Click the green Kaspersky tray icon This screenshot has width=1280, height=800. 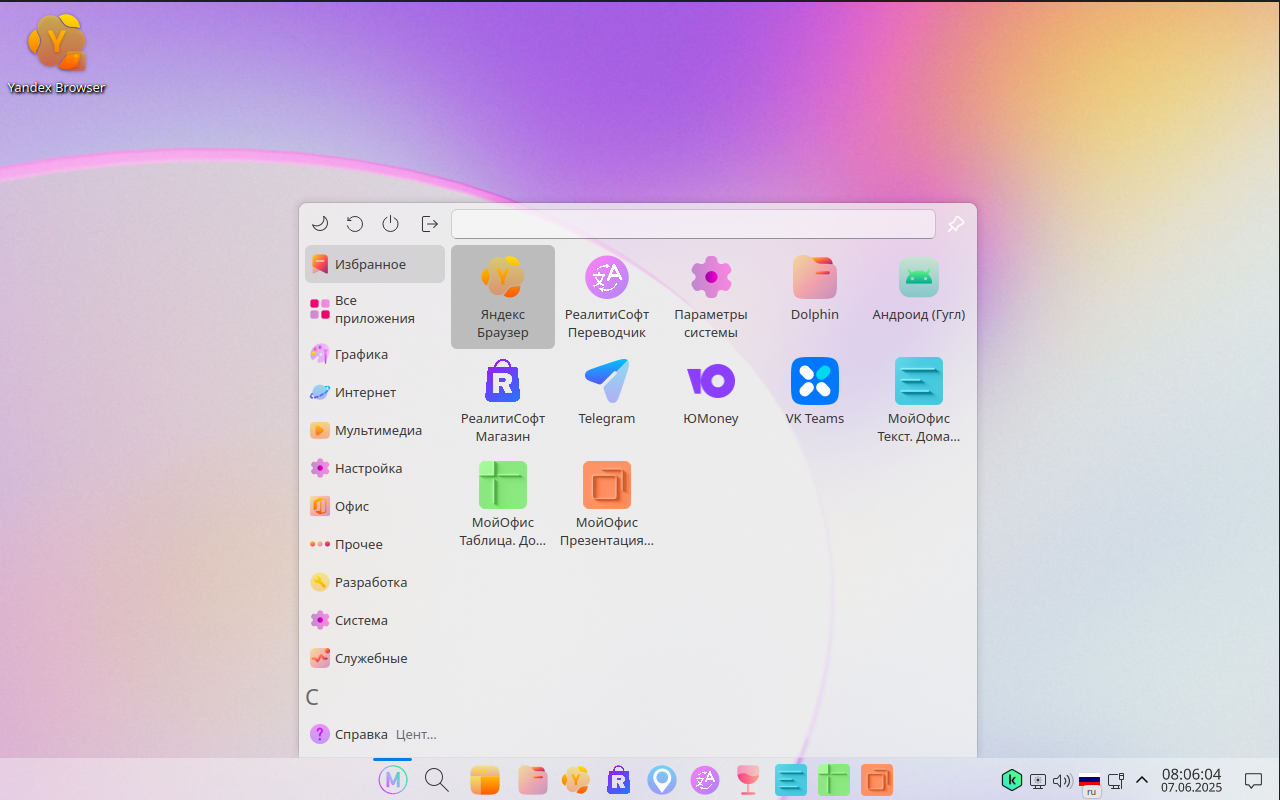1012,780
